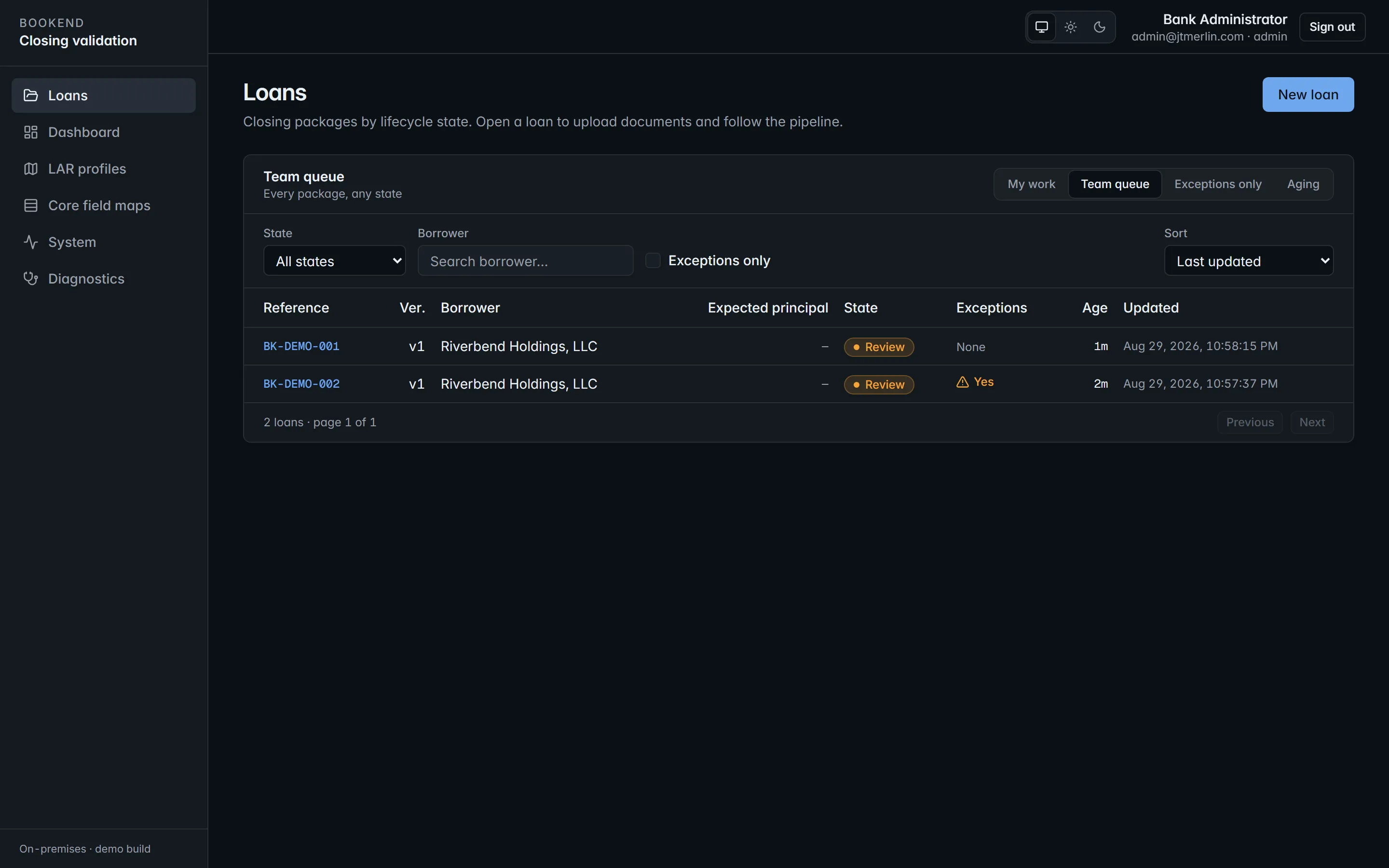Open Core field maps page

tap(103, 205)
